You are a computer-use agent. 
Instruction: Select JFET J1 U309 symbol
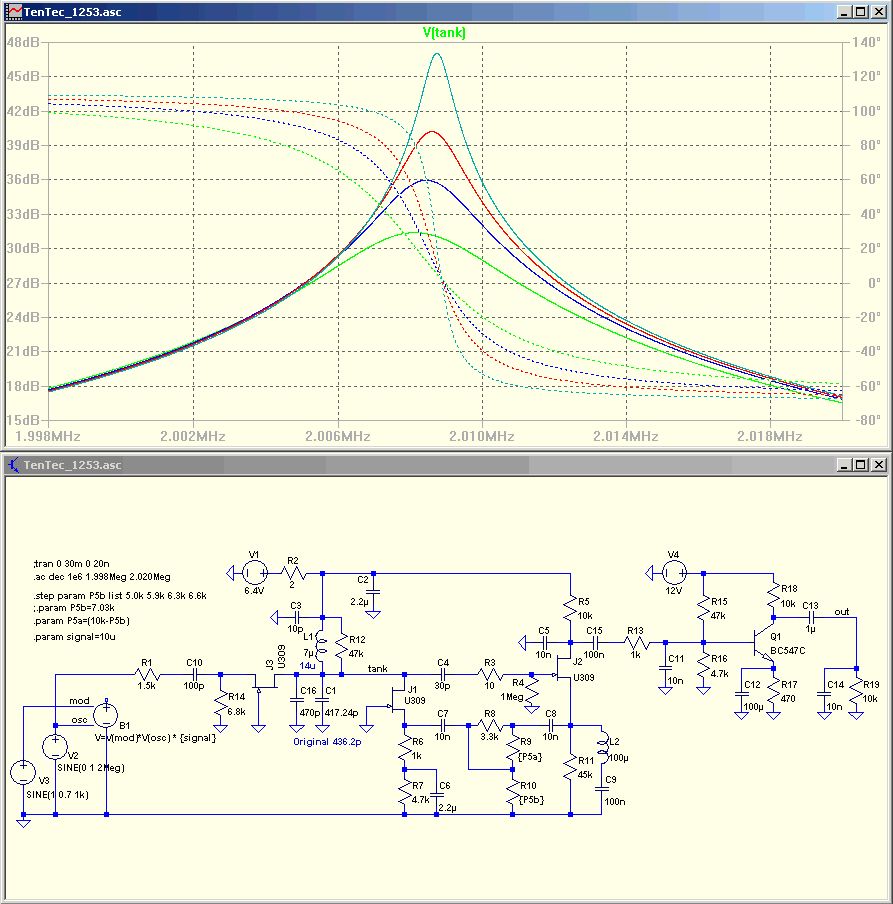[398, 700]
